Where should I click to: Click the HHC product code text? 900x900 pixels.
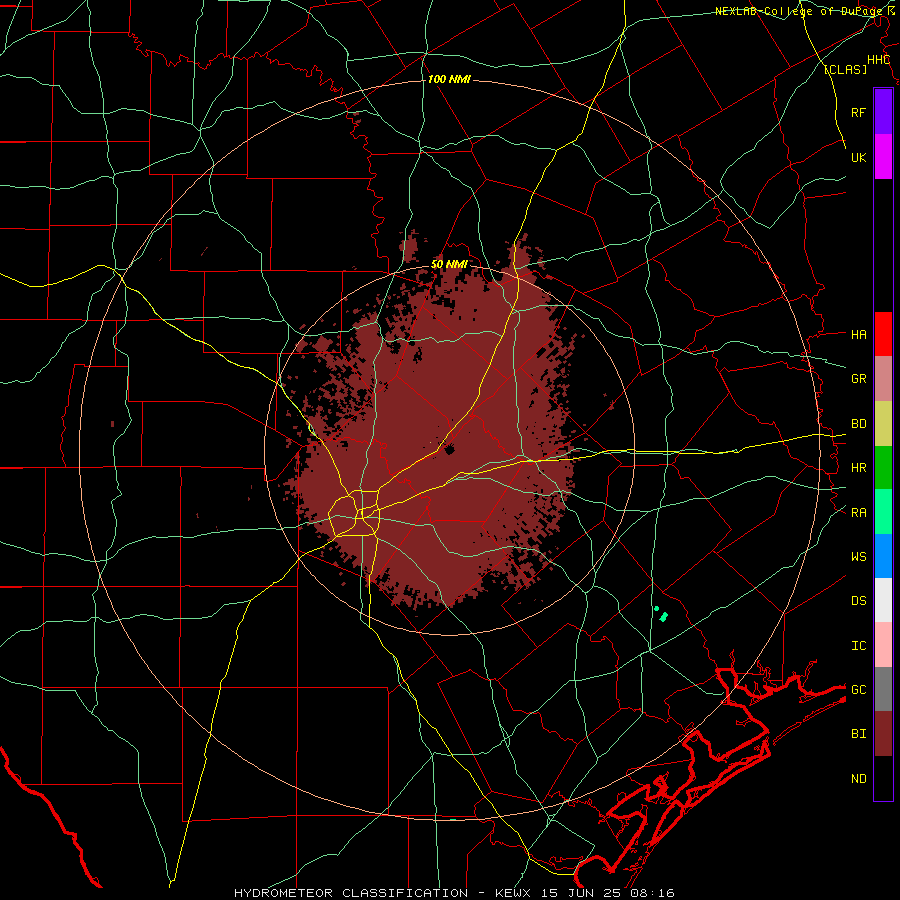[x=878, y=60]
